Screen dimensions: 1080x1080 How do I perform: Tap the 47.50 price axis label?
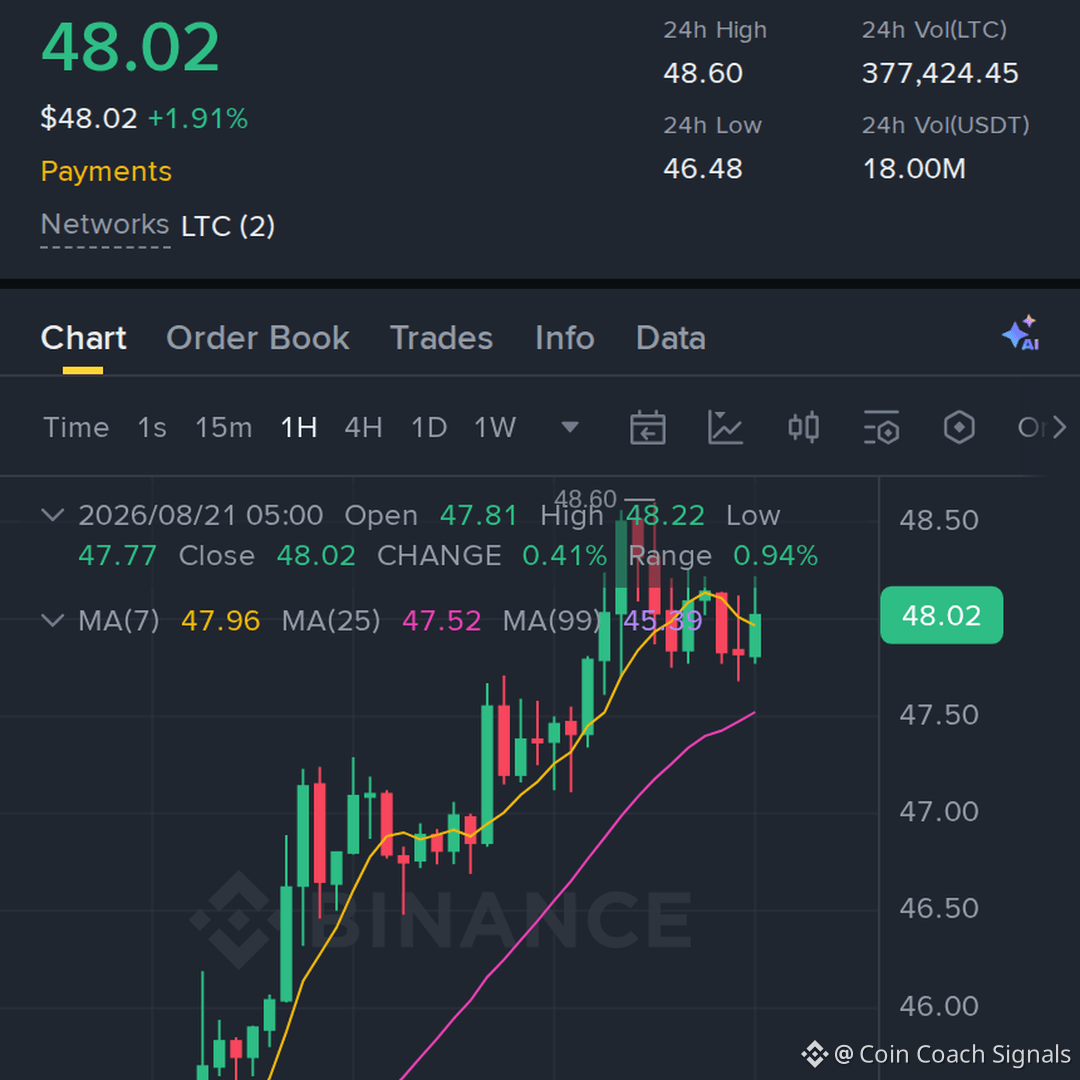[x=939, y=715]
